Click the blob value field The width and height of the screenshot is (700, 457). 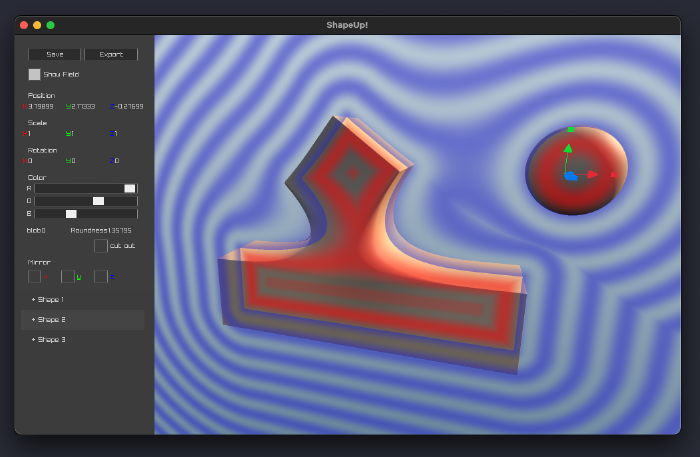[36, 231]
